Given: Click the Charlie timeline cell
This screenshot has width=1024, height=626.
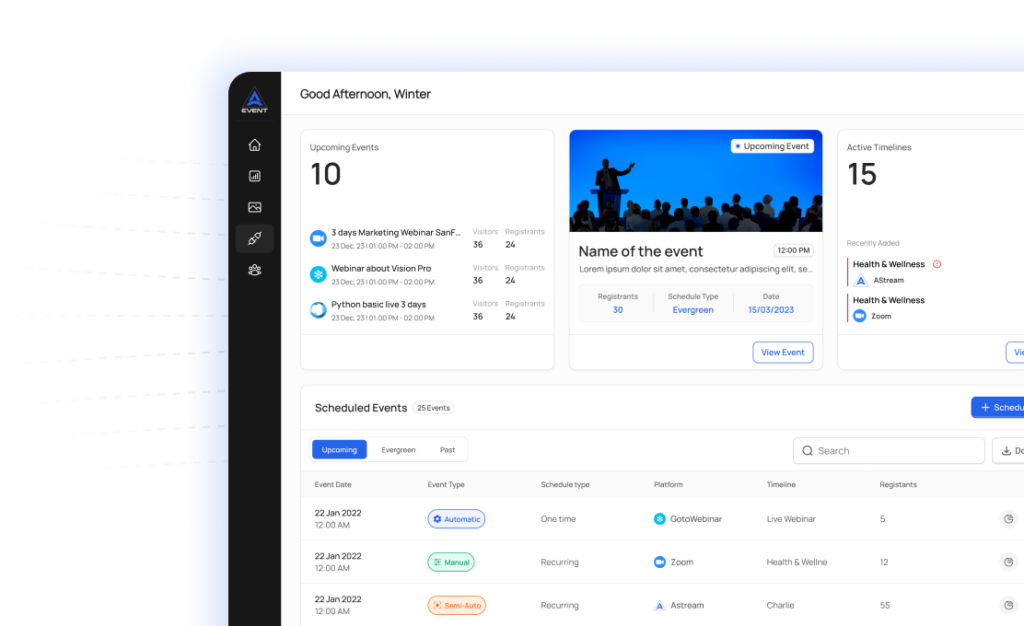Looking at the screenshot, I should pos(780,605).
